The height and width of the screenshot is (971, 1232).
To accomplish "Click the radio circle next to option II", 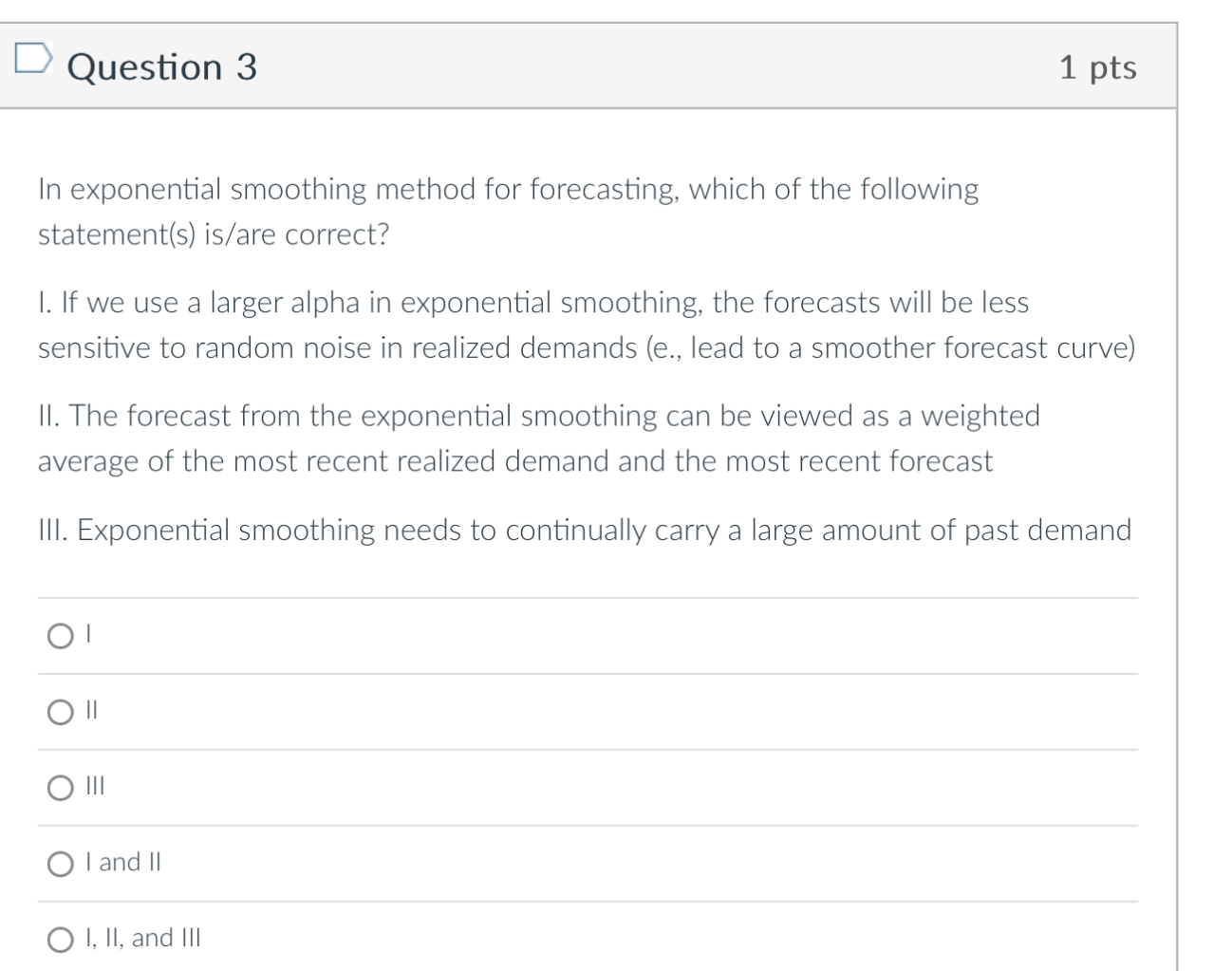I will tap(61, 711).
